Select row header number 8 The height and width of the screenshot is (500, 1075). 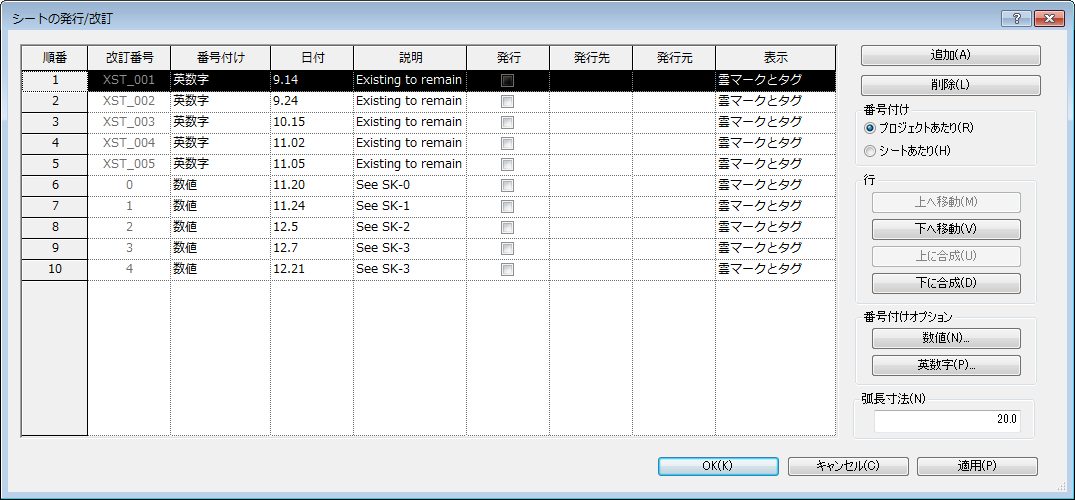click(x=55, y=228)
